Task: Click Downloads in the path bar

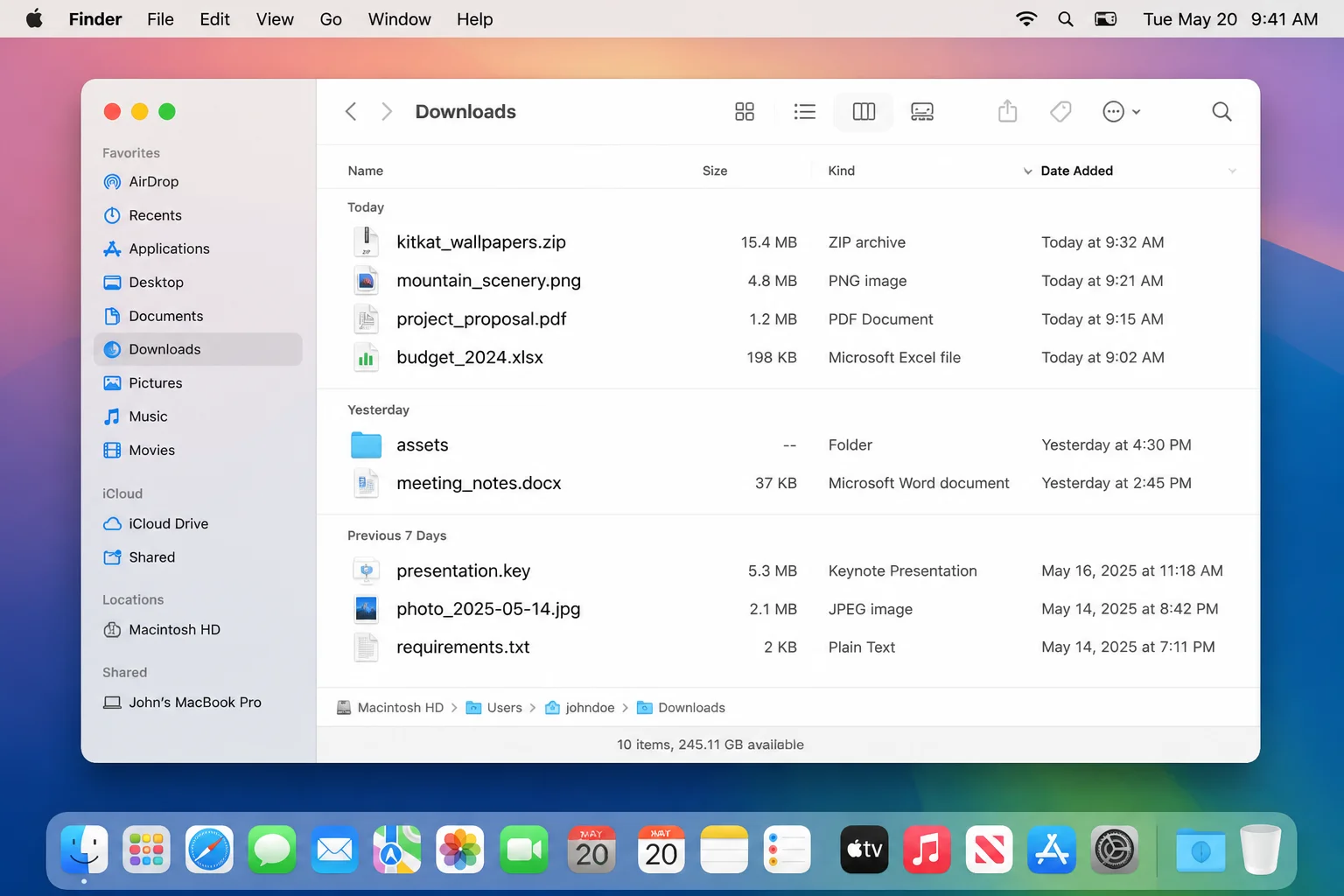Action: pyautogui.click(x=681, y=708)
